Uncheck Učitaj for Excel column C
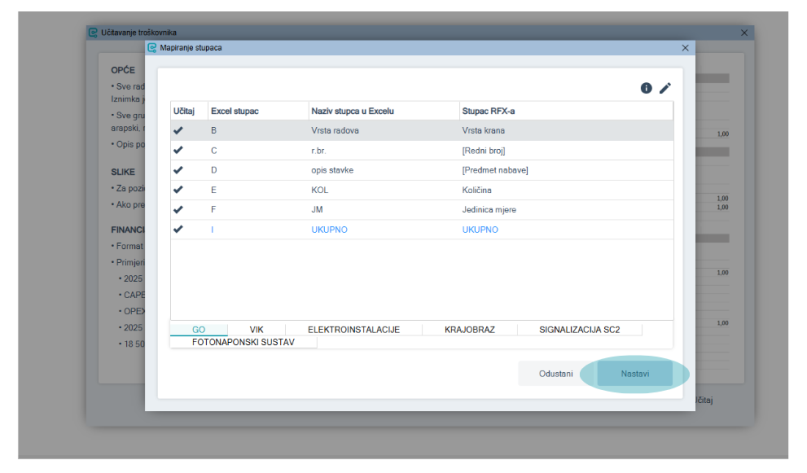 178,150
